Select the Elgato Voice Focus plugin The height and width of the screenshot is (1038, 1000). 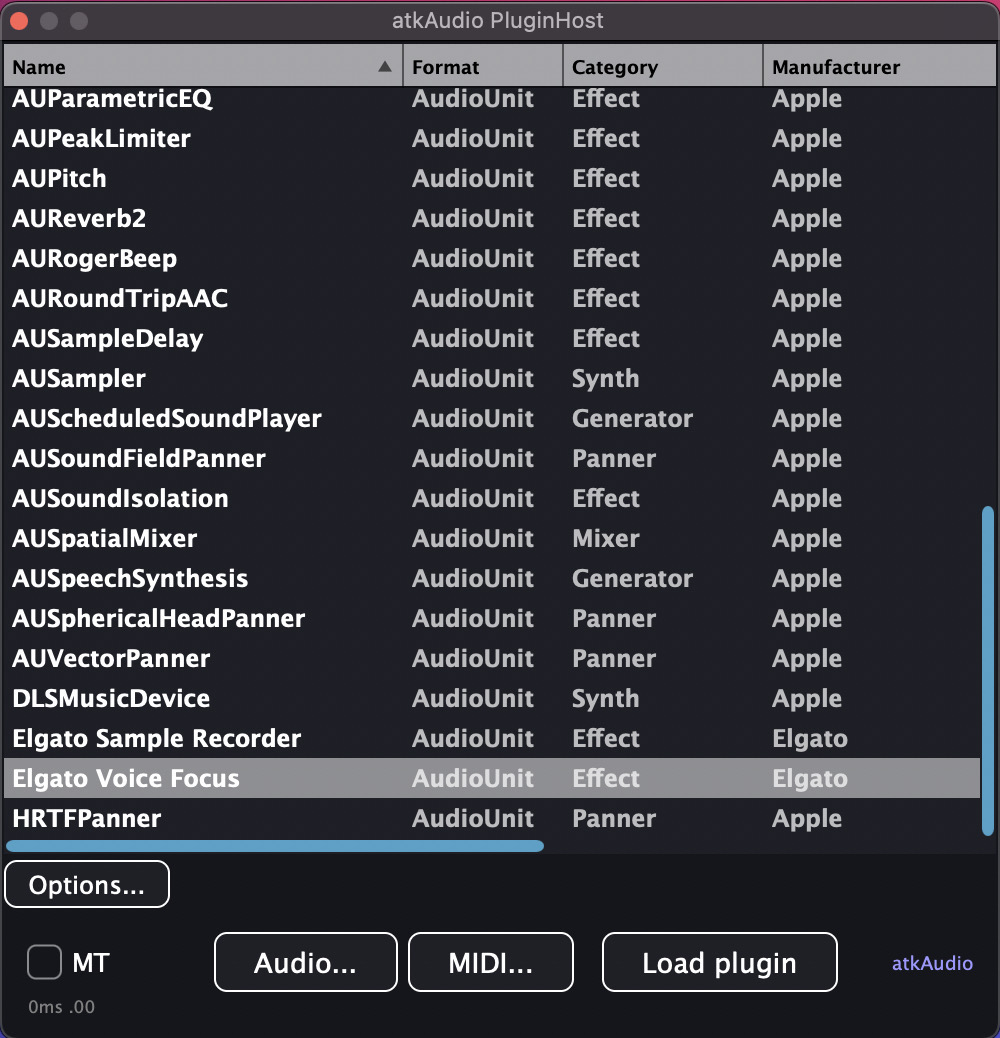tap(126, 779)
